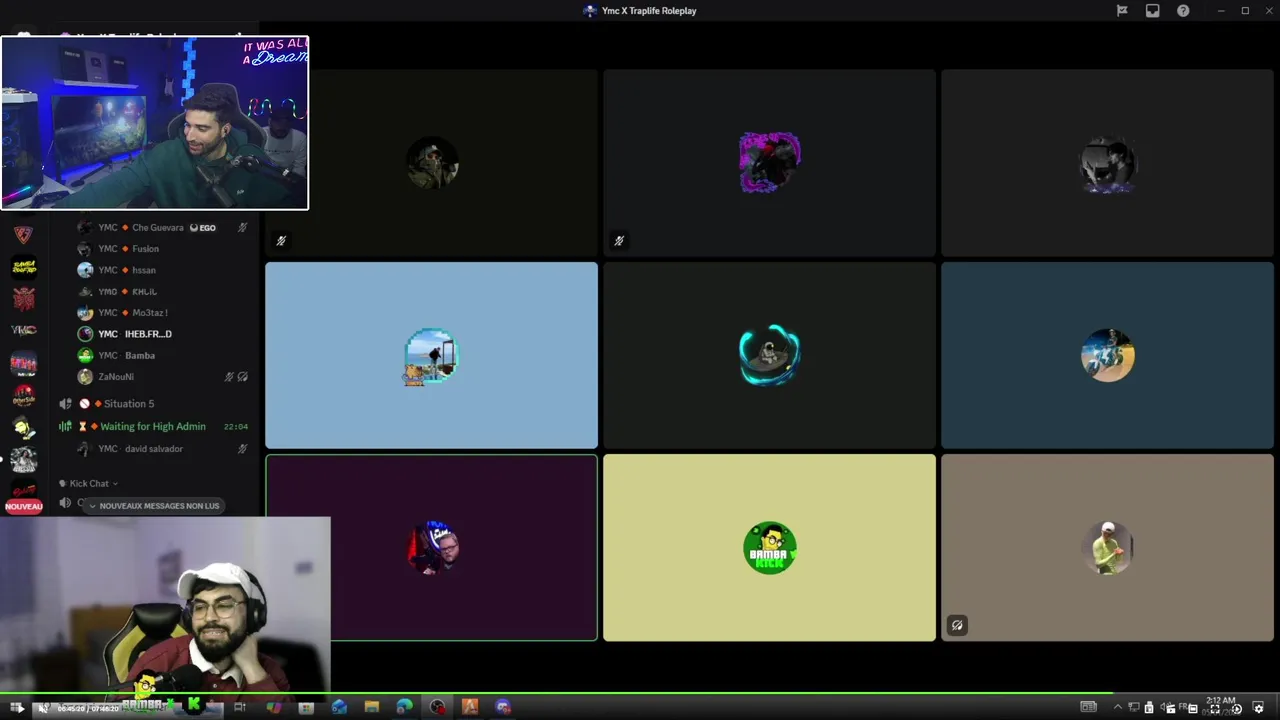Jump to NOUVEAUX MESSAGES NON LUS
This screenshot has width=1280, height=720.
click(x=152, y=506)
